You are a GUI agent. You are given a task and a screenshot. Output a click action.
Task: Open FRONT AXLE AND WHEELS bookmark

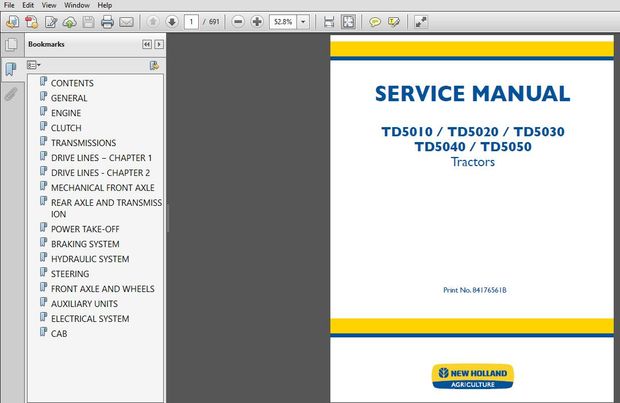point(102,289)
